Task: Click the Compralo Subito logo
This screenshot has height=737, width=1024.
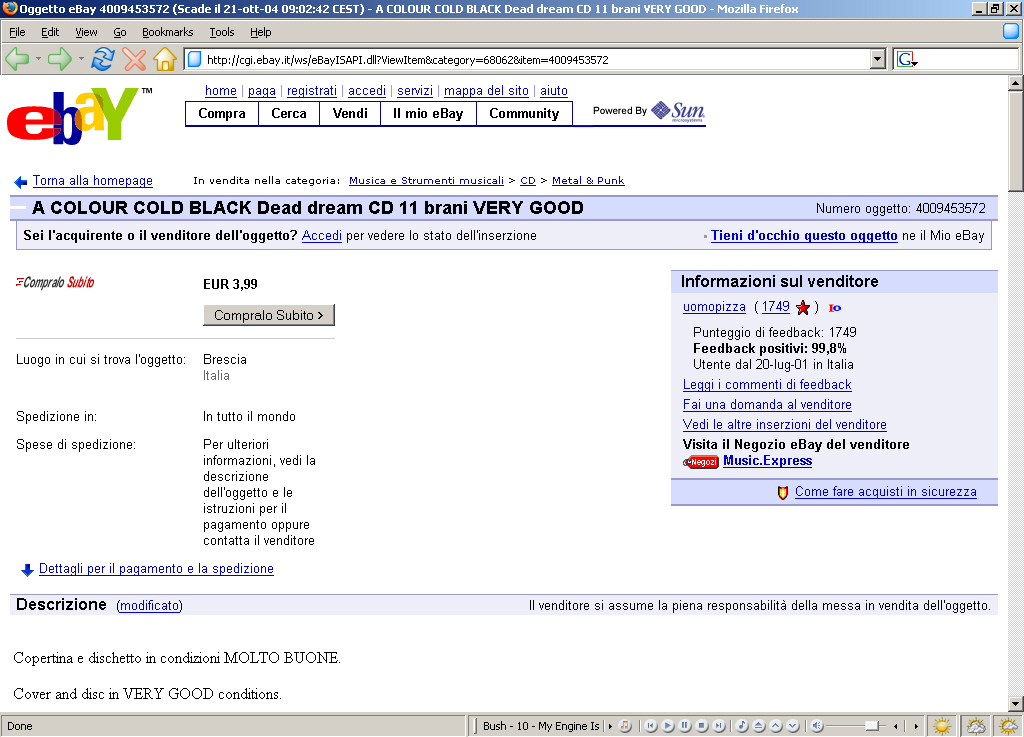Action: tap(55, 282)
